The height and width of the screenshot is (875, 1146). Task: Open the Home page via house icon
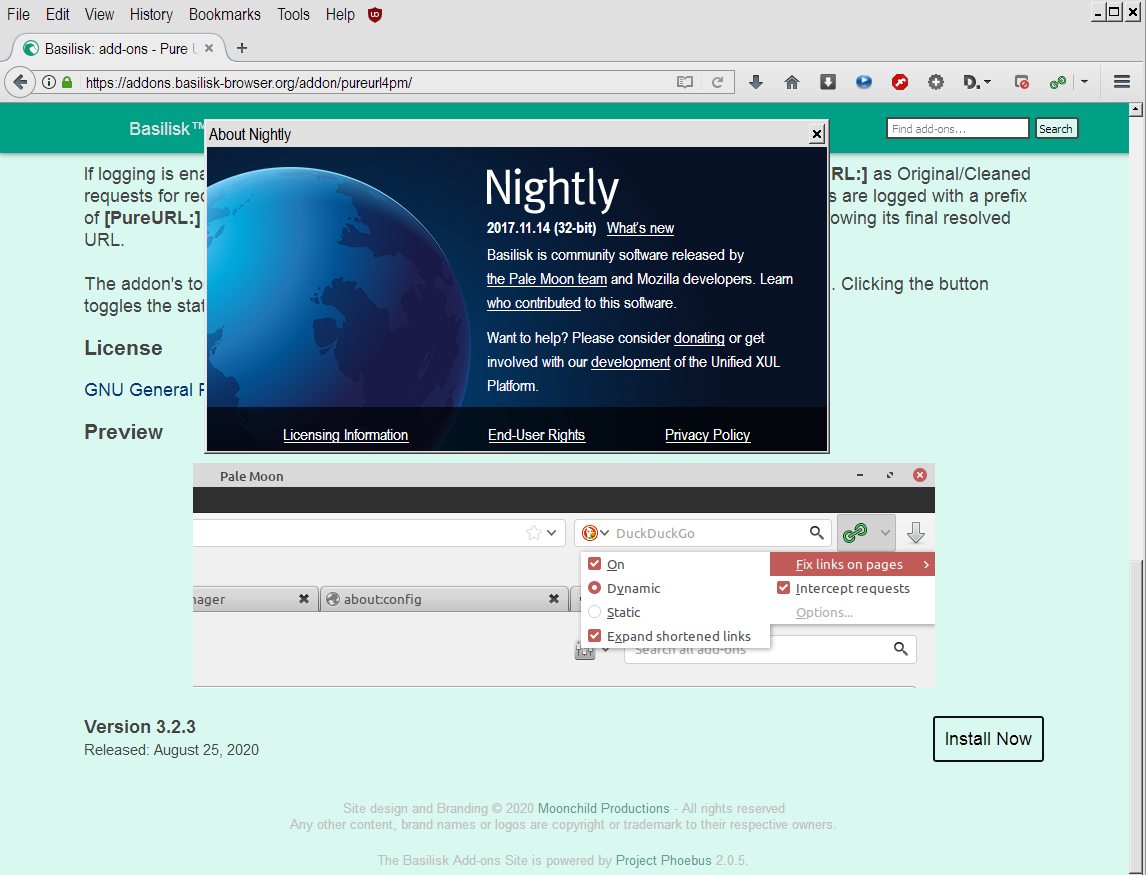(792, 83)
